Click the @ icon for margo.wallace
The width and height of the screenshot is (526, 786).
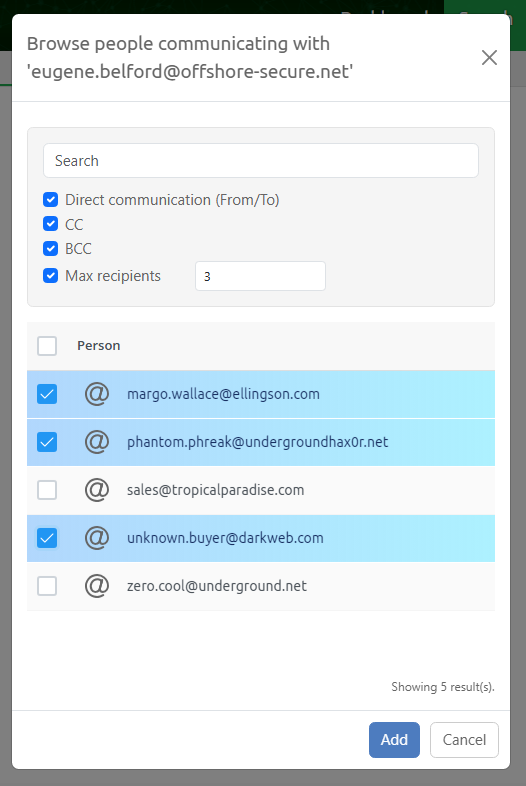(97, 394)
